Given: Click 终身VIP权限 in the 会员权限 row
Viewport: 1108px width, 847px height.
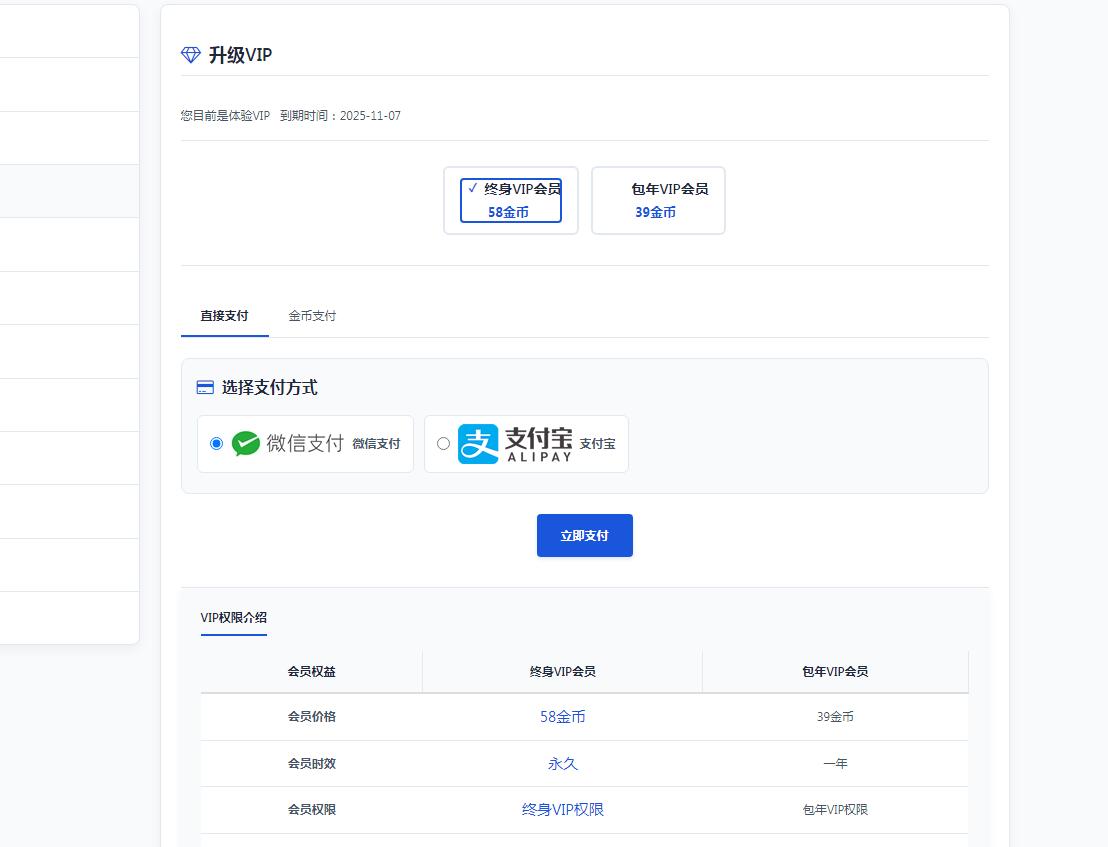Looking at the screenshot, I should pos(563,810).
